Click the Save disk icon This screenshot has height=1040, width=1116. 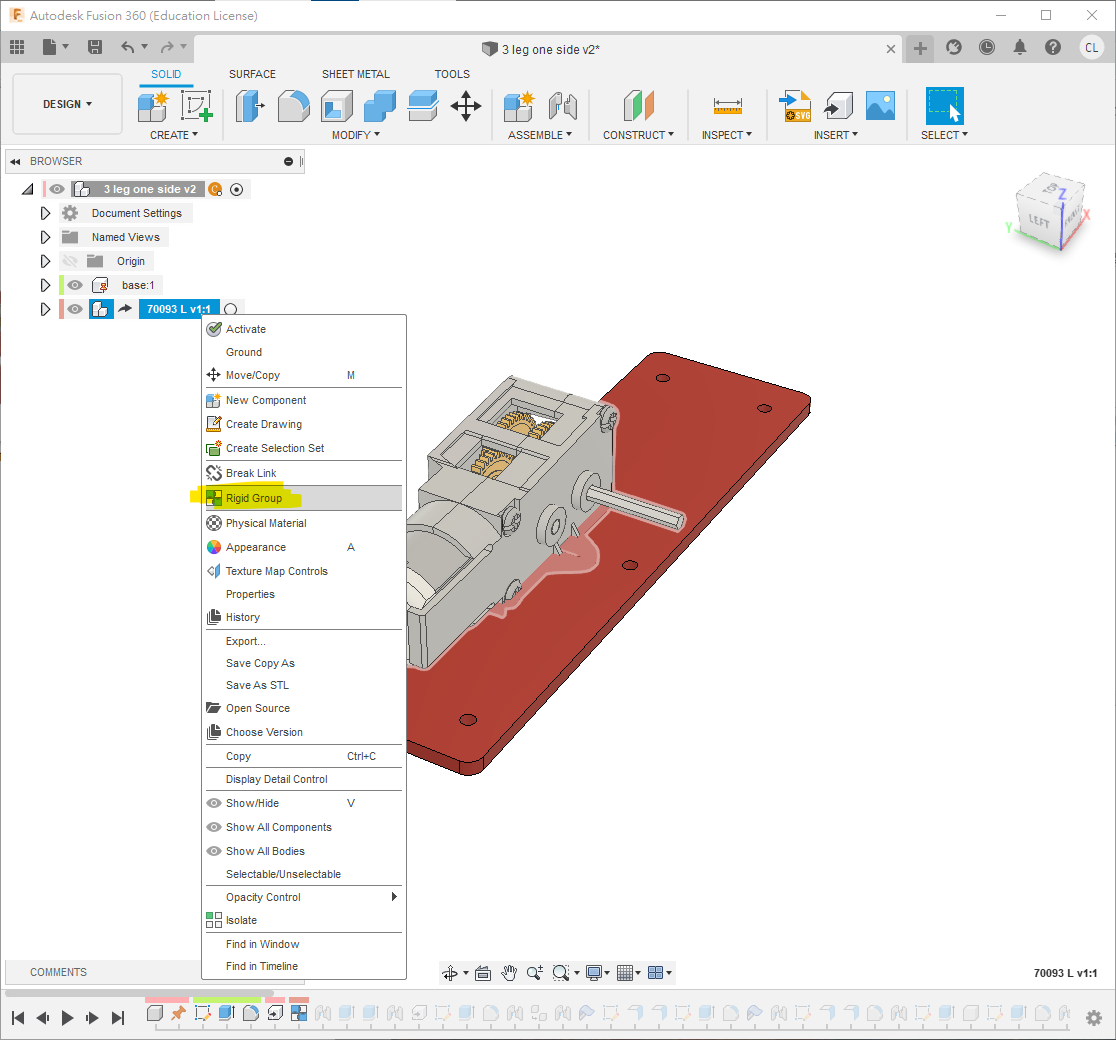tap(95, 47)
